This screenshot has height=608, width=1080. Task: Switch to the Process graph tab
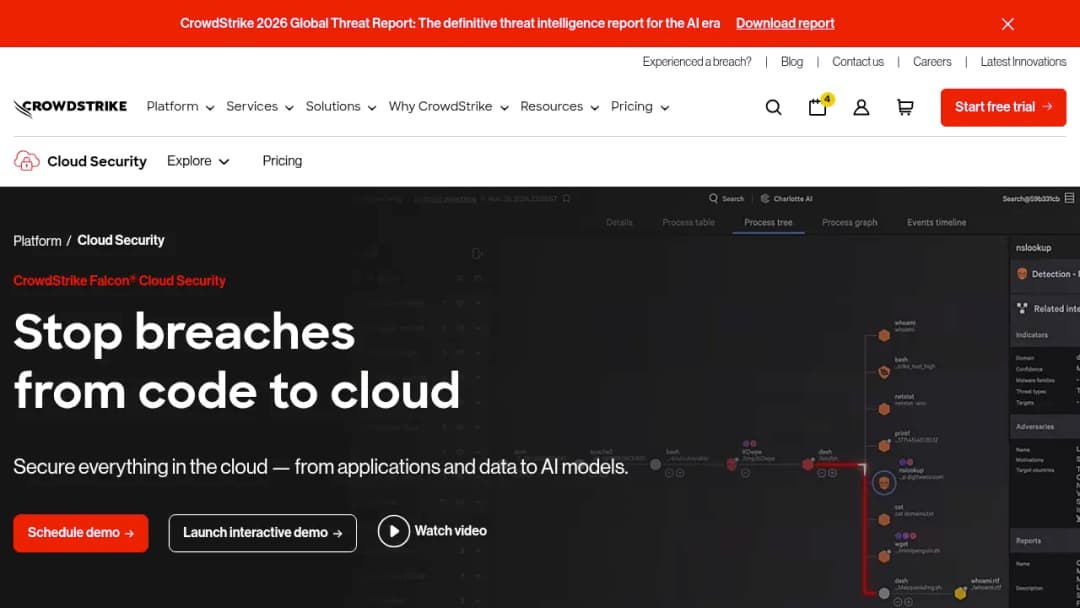pyautogui.click(x=849, y=222)
